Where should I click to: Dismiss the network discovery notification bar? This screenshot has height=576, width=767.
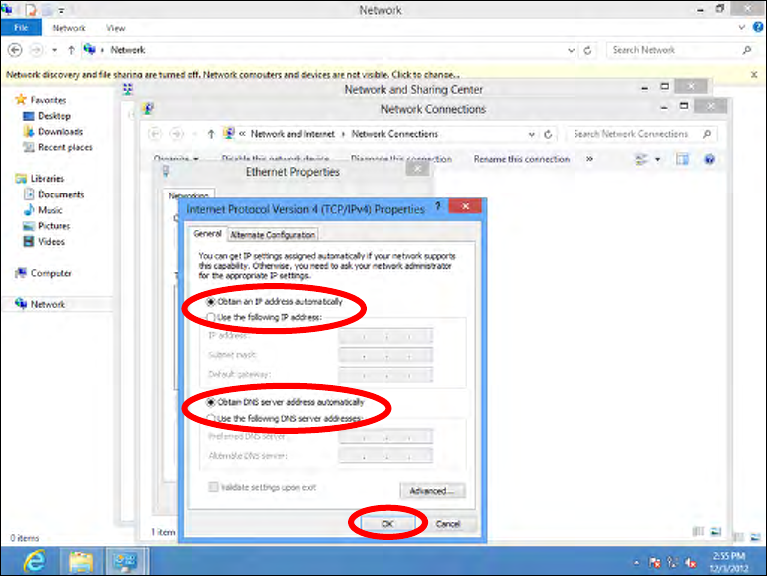pos(754,75)
